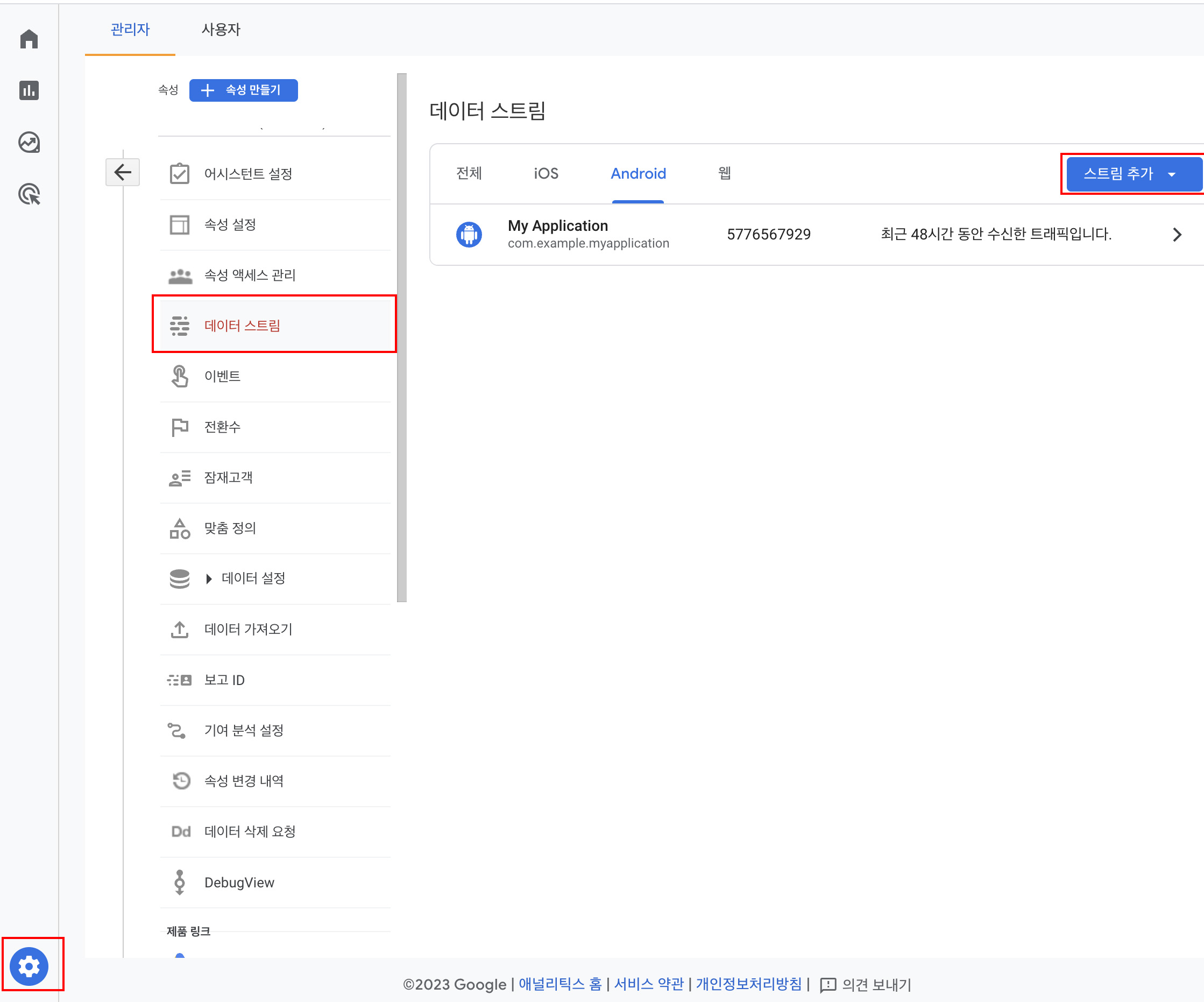This screenshot has height=1002, width=1204.
Task: Open 이벤트 (Events) menu item
Action: (x=222, y=376)
